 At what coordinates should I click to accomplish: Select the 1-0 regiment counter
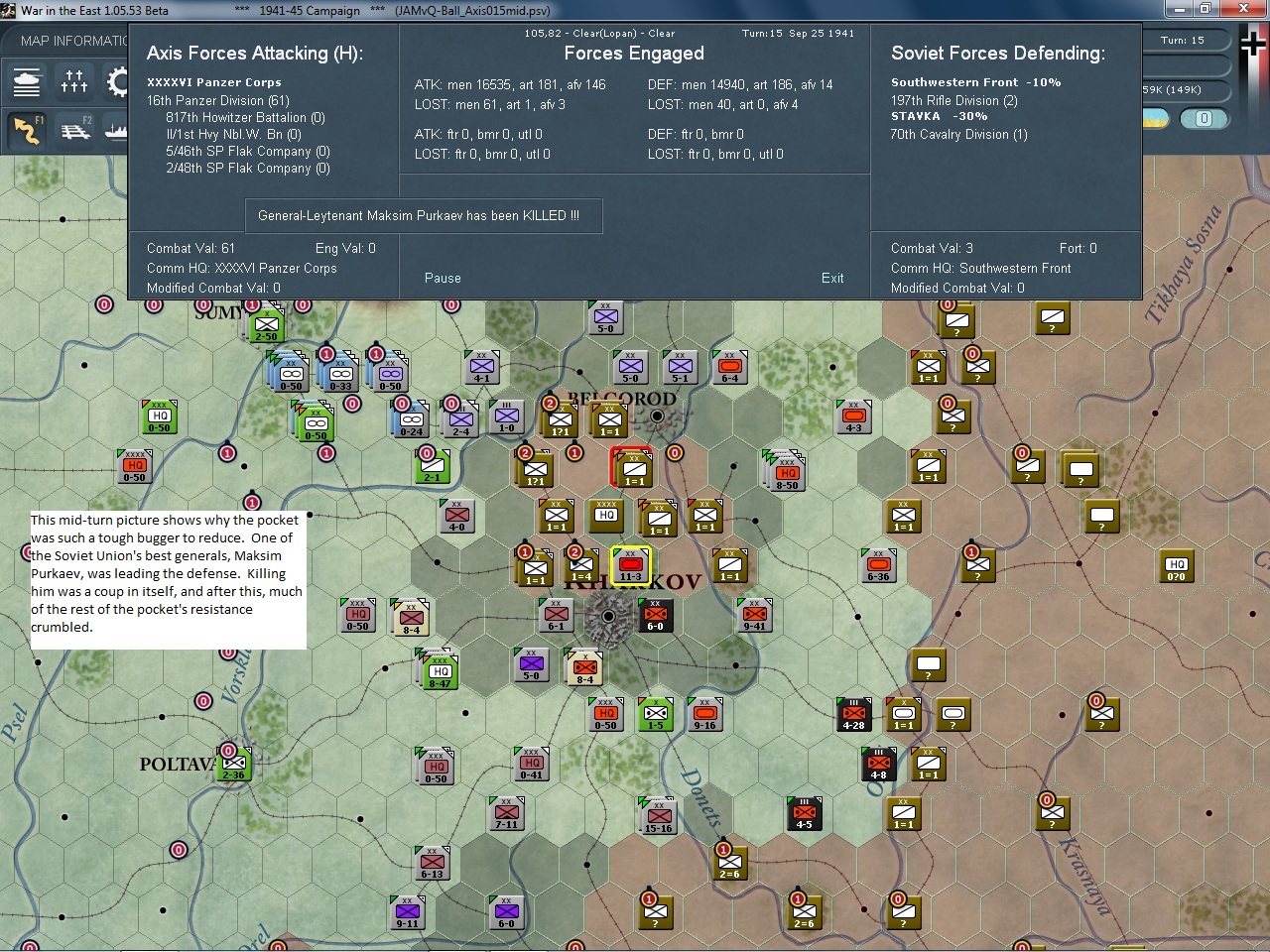(507, 417)
